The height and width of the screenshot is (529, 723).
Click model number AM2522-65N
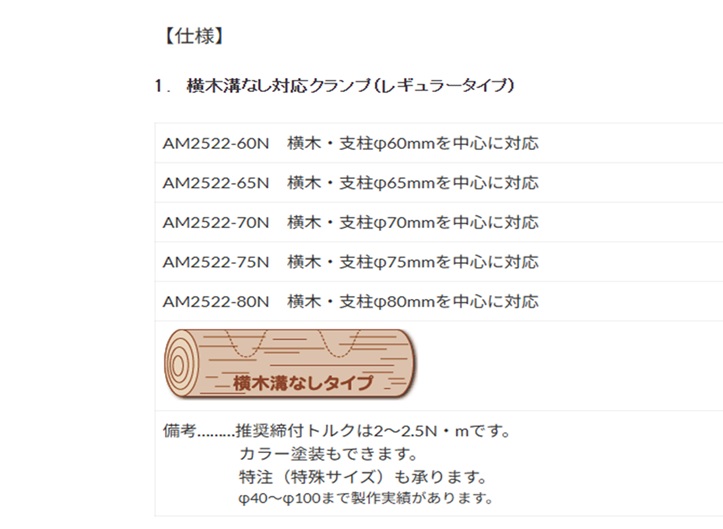pos(216,182)
